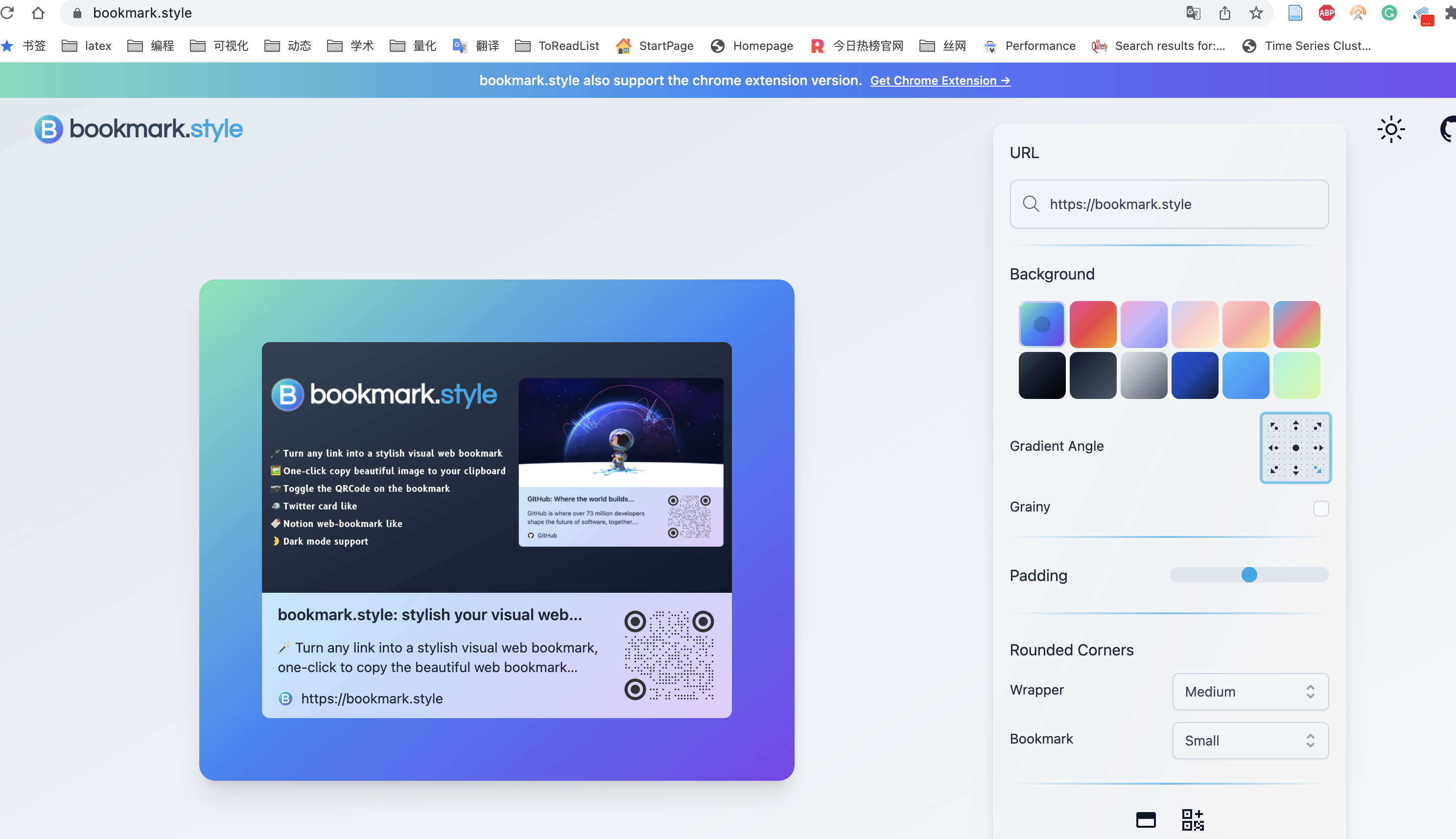Choose the salmon-pink gradient swatch
Image resolution: width=1456 pixels, height=839 pixels.
click(x=1245, y=324)
